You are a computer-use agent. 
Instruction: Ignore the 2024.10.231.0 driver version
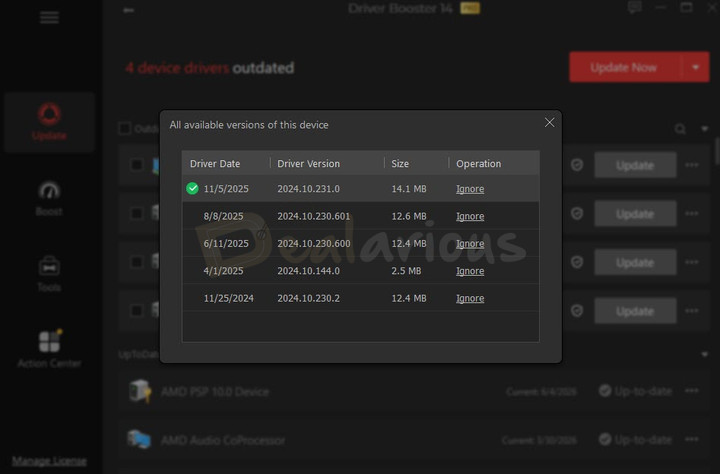(470, 189)
